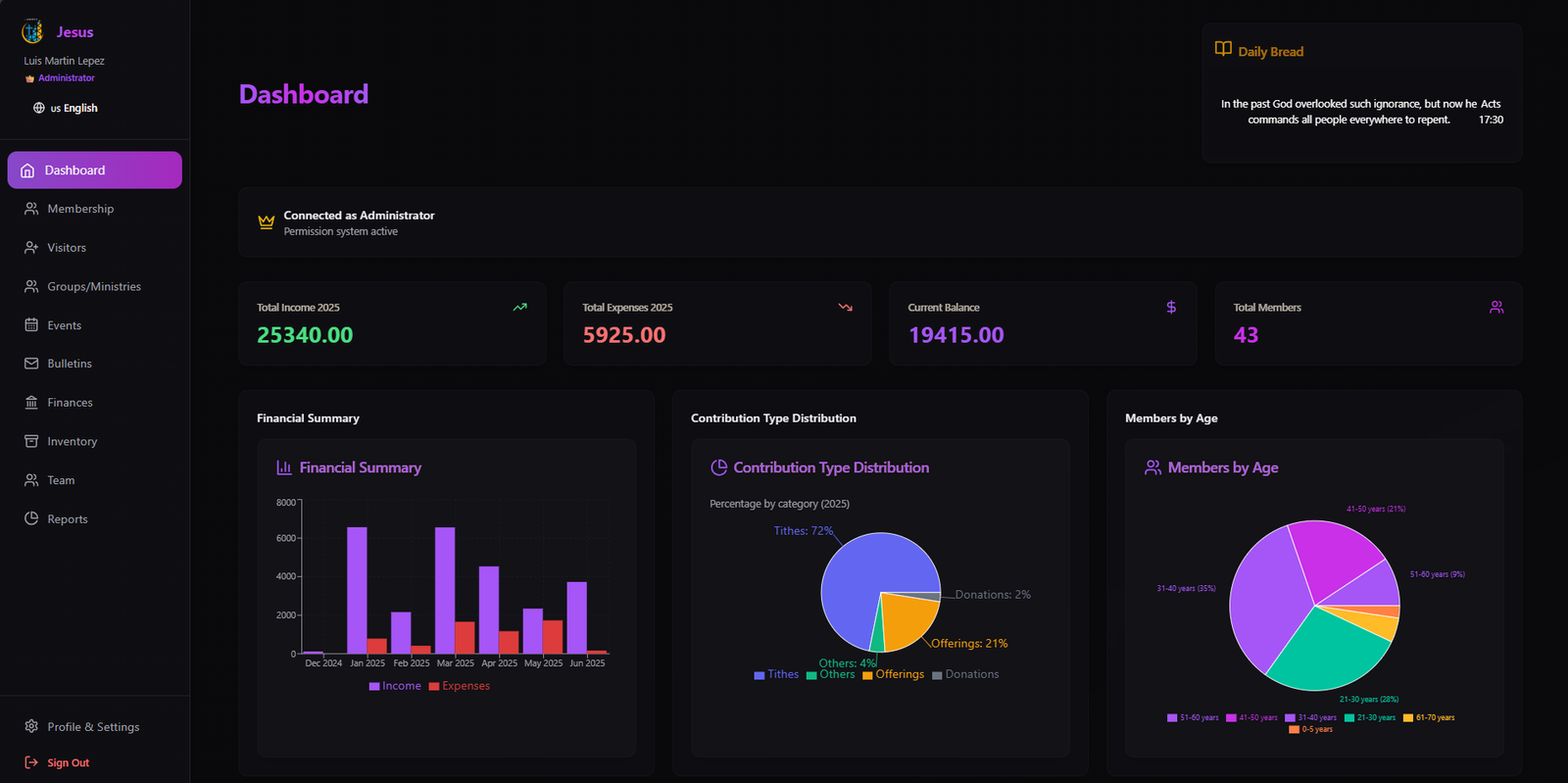Screen dimensions: 1568x783
Task: Click the falling trend icon on Total Expenses
Action: click(845, 308)
